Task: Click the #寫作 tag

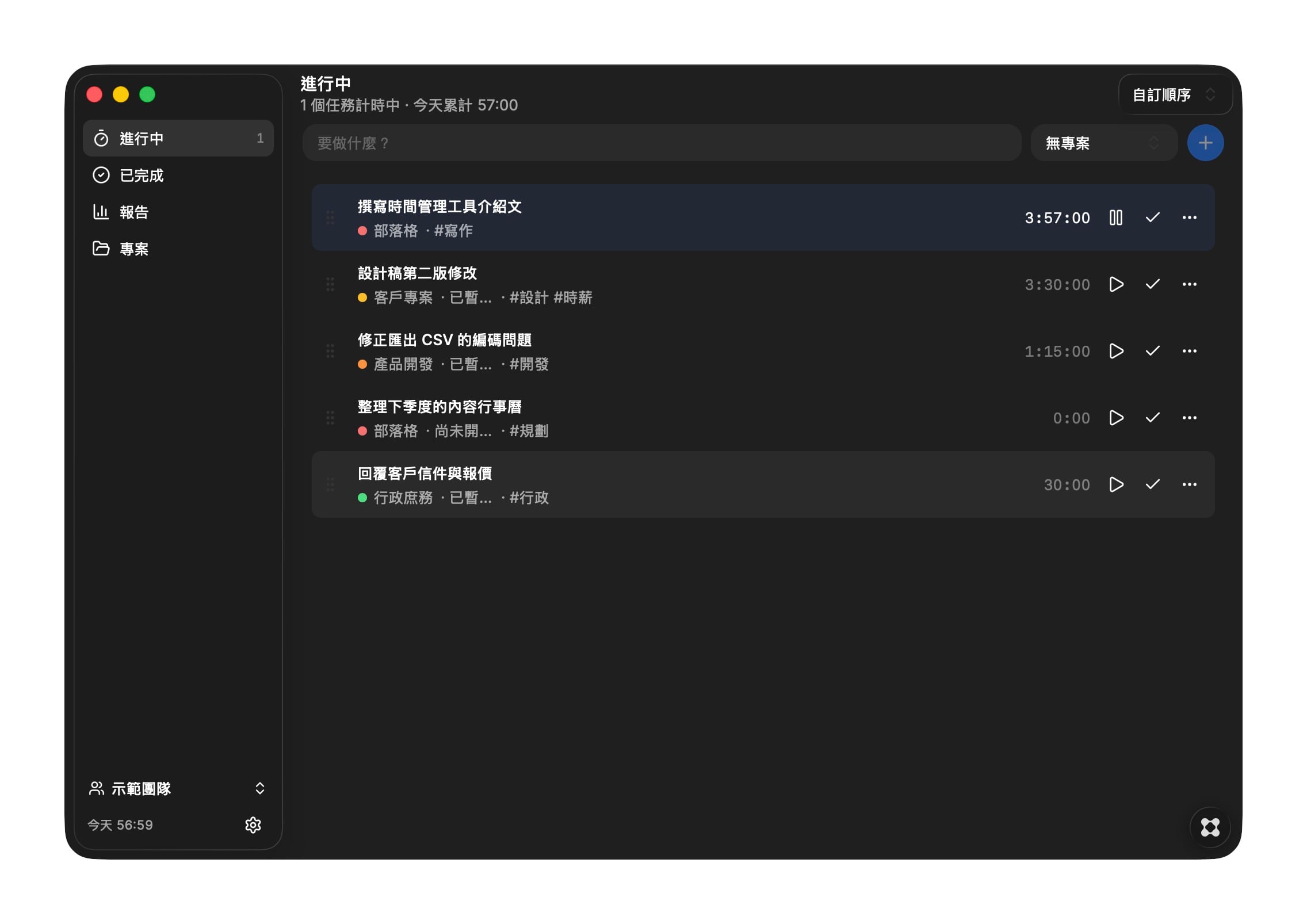Action: click(453, 231)
